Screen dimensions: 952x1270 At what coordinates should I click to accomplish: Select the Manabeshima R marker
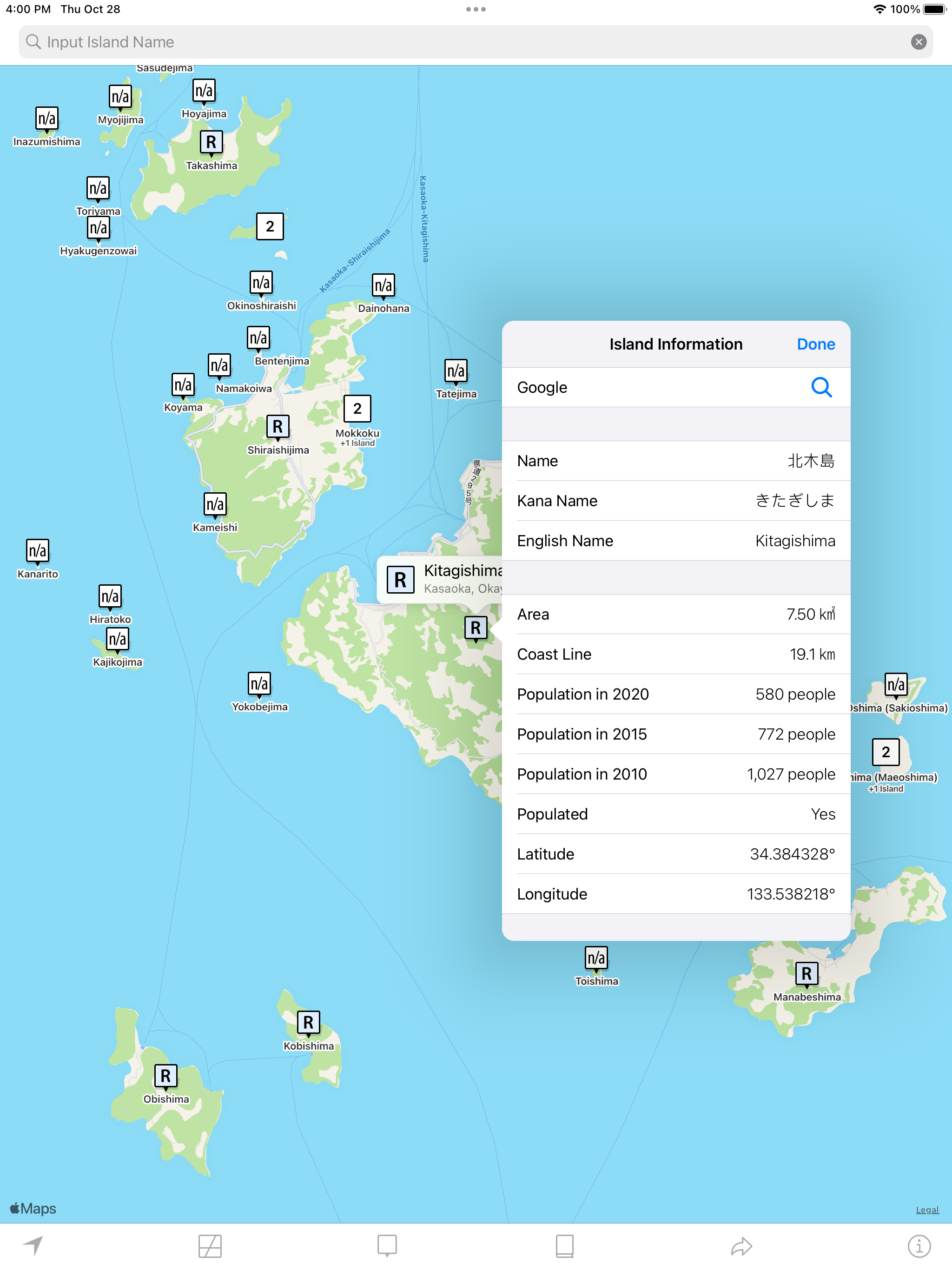pyautogui.click(x=807, y=974)
